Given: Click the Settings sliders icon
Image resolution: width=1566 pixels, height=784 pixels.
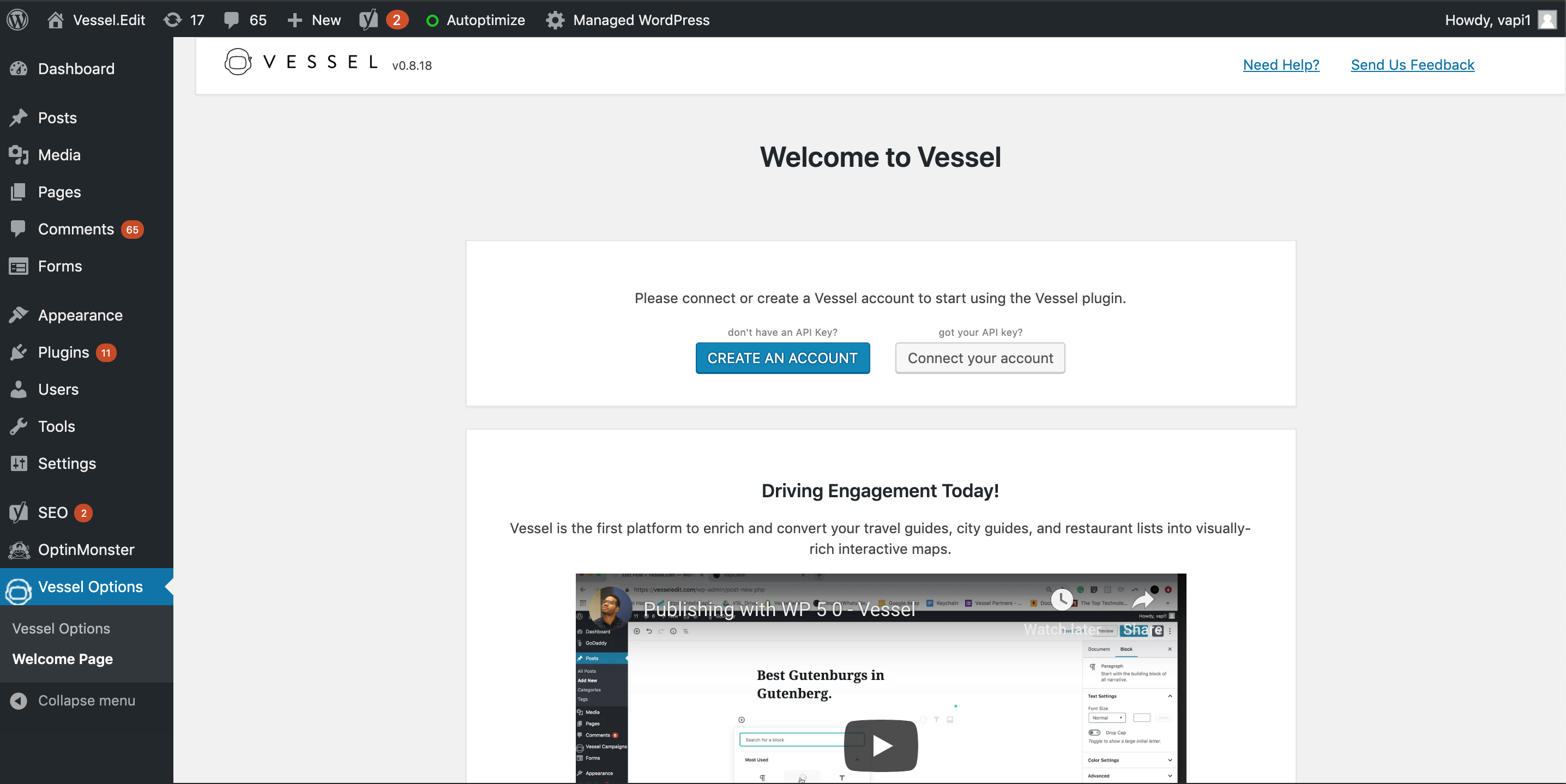Looking at the screenshot, I should 18,463.
